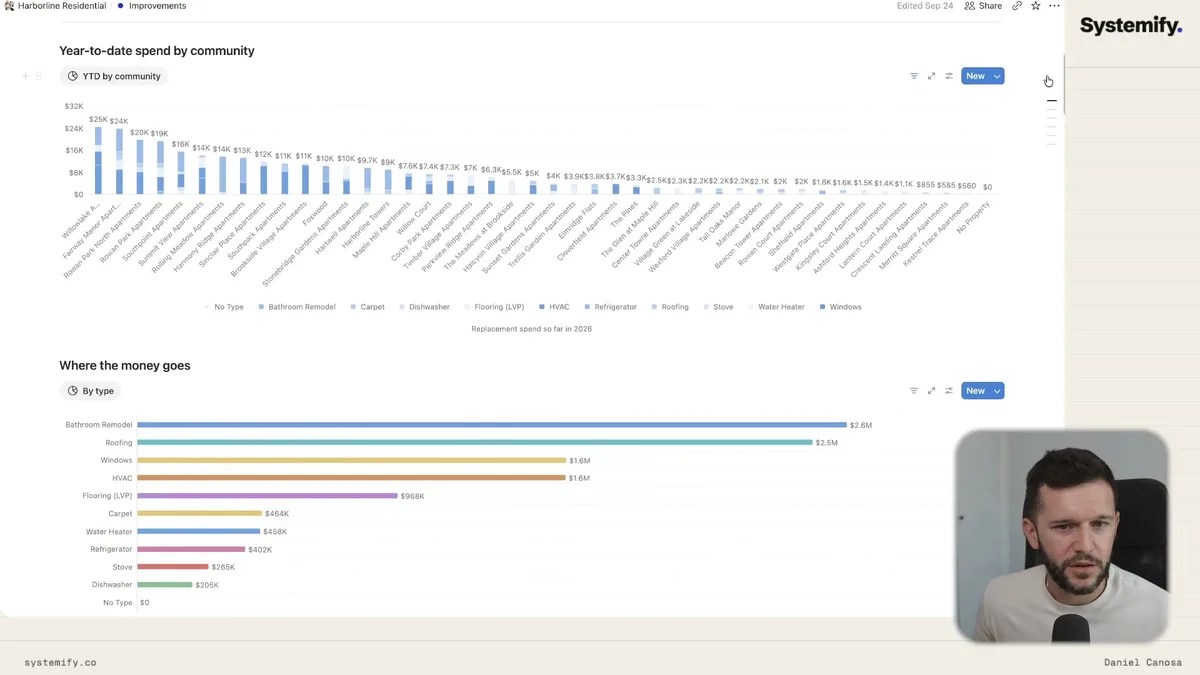Click the Carpet $464K bar
The height and width of the screenshot is (675, 1200).
click(199, 513)
